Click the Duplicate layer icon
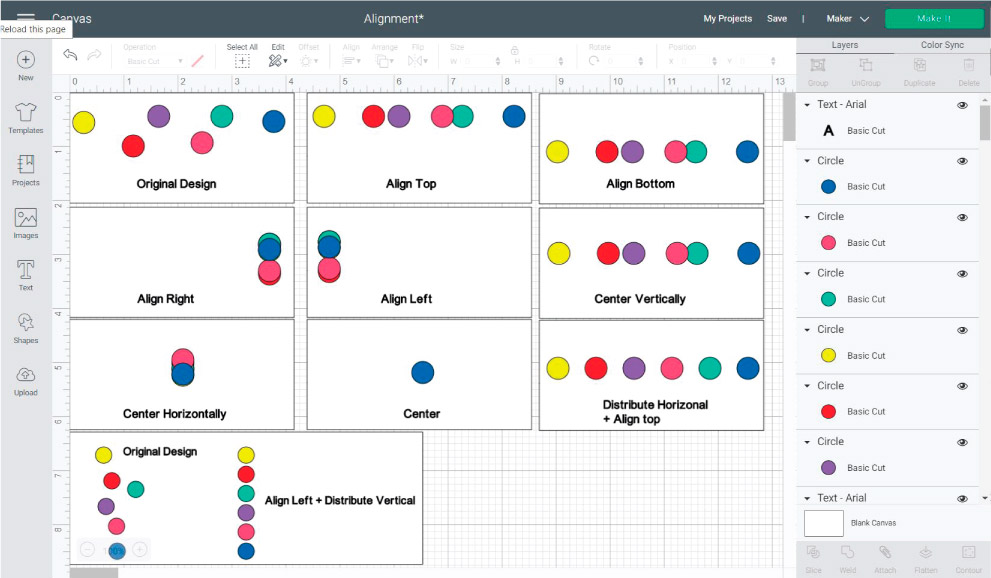The height and width of the screenshot is (578, 991). [x=920, y=65]
